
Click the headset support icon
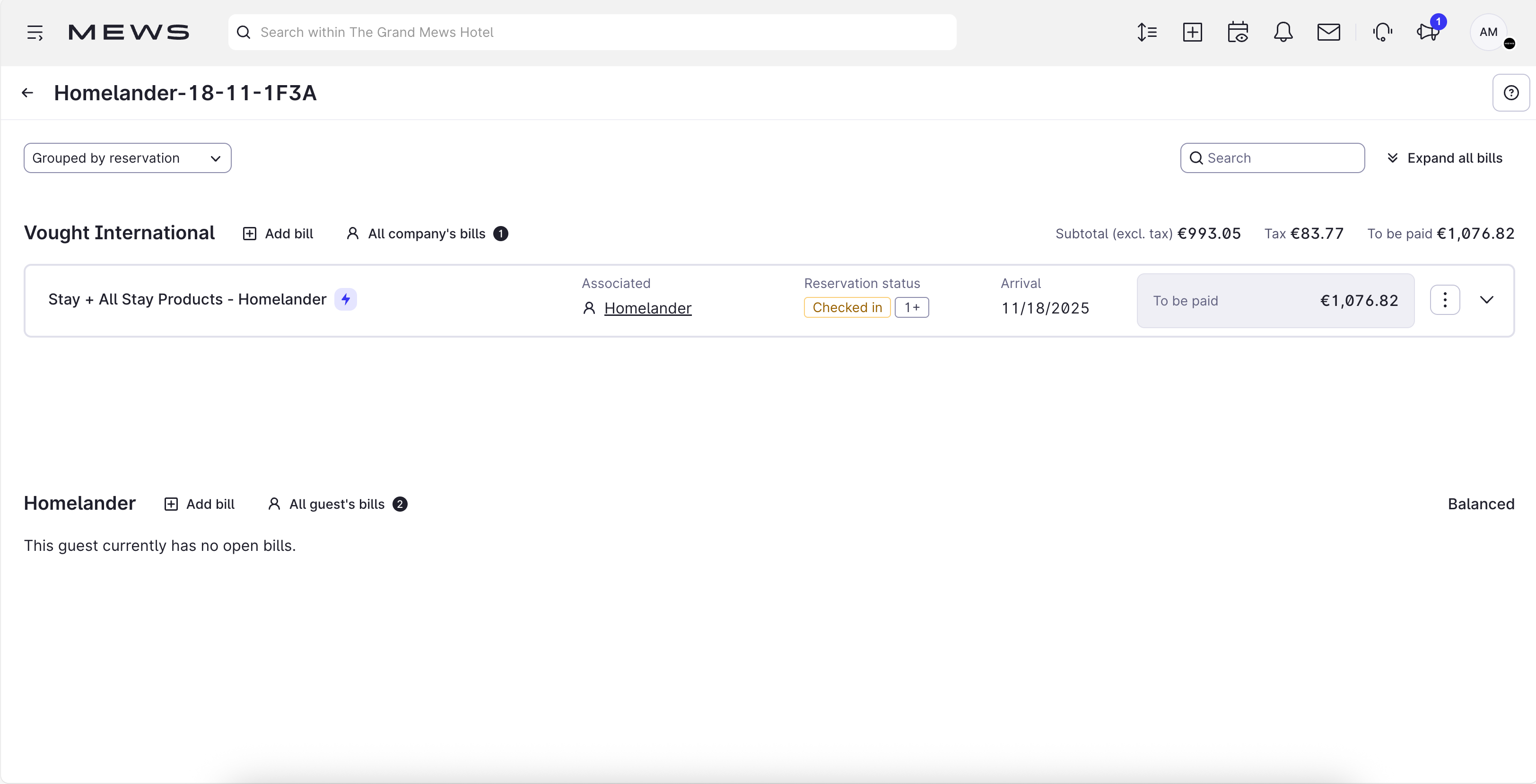pyautogui.click(x=1382, y=32)
